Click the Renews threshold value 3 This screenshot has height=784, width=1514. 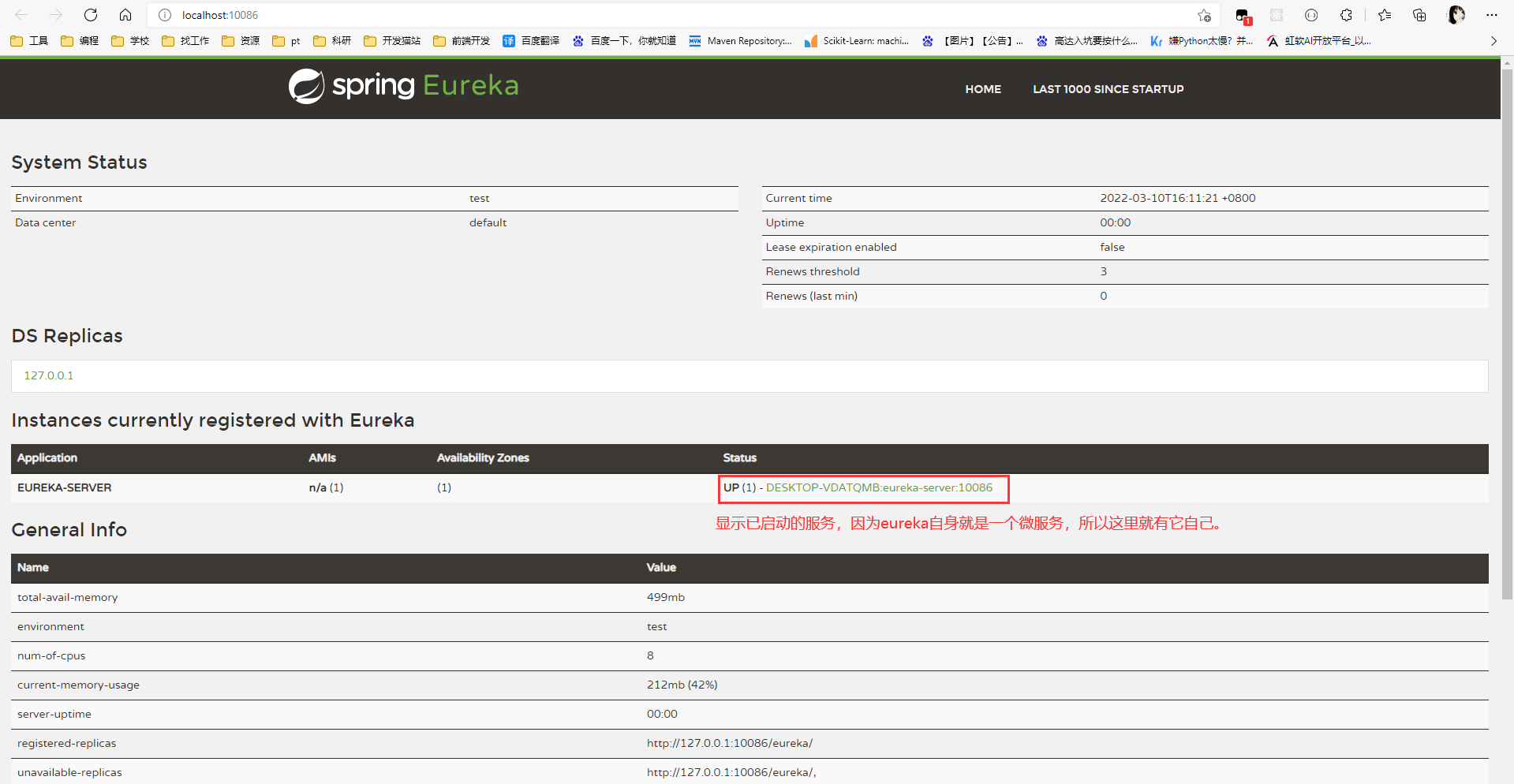coord(1104,271)
